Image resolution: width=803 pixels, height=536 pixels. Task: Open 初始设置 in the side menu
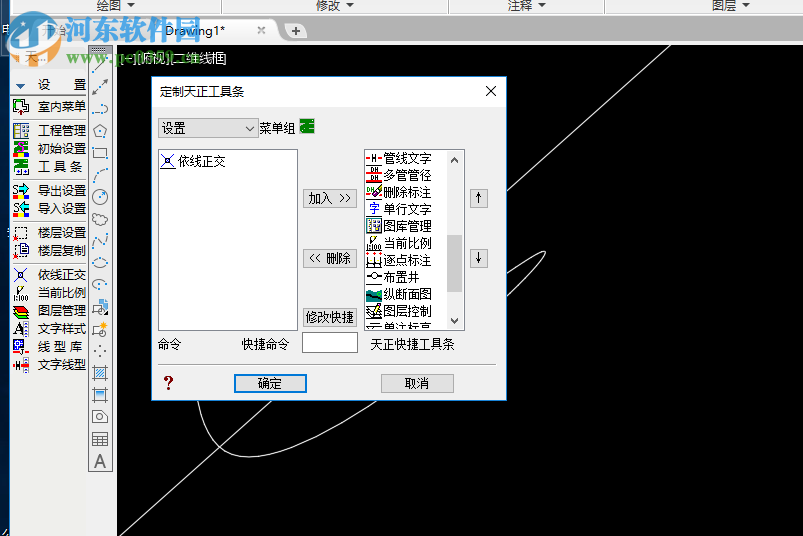[49, 148]
